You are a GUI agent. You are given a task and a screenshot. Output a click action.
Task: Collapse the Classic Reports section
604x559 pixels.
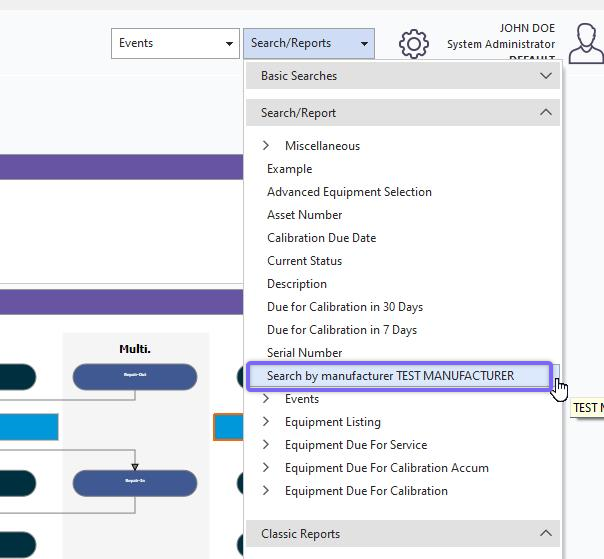[x=545, y=534]
